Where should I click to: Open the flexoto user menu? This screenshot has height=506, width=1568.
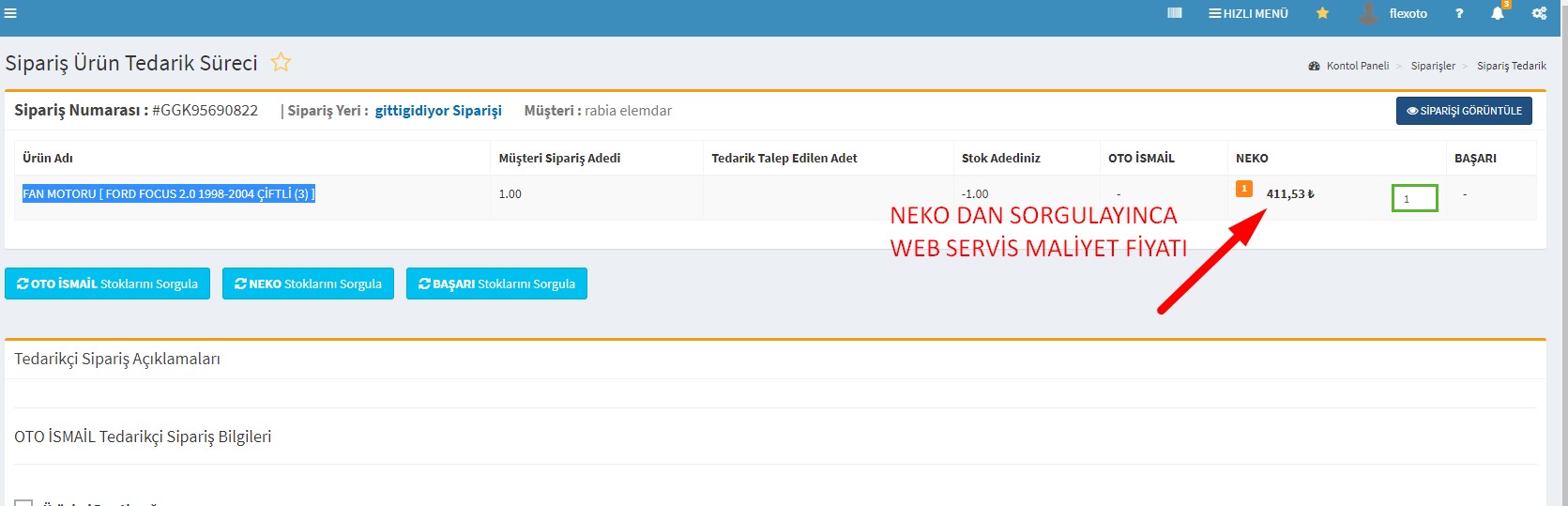point(1408,13)
